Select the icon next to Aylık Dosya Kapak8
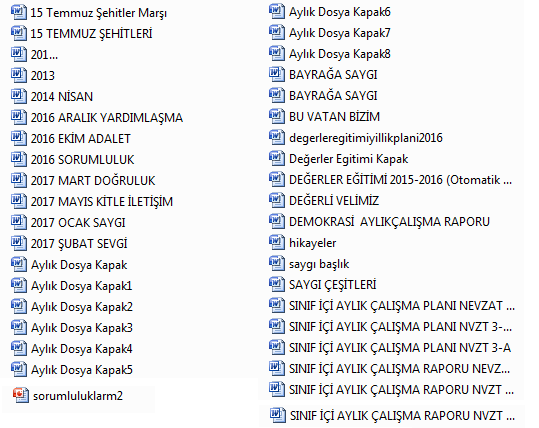539x428 pixels. point(277,54)
